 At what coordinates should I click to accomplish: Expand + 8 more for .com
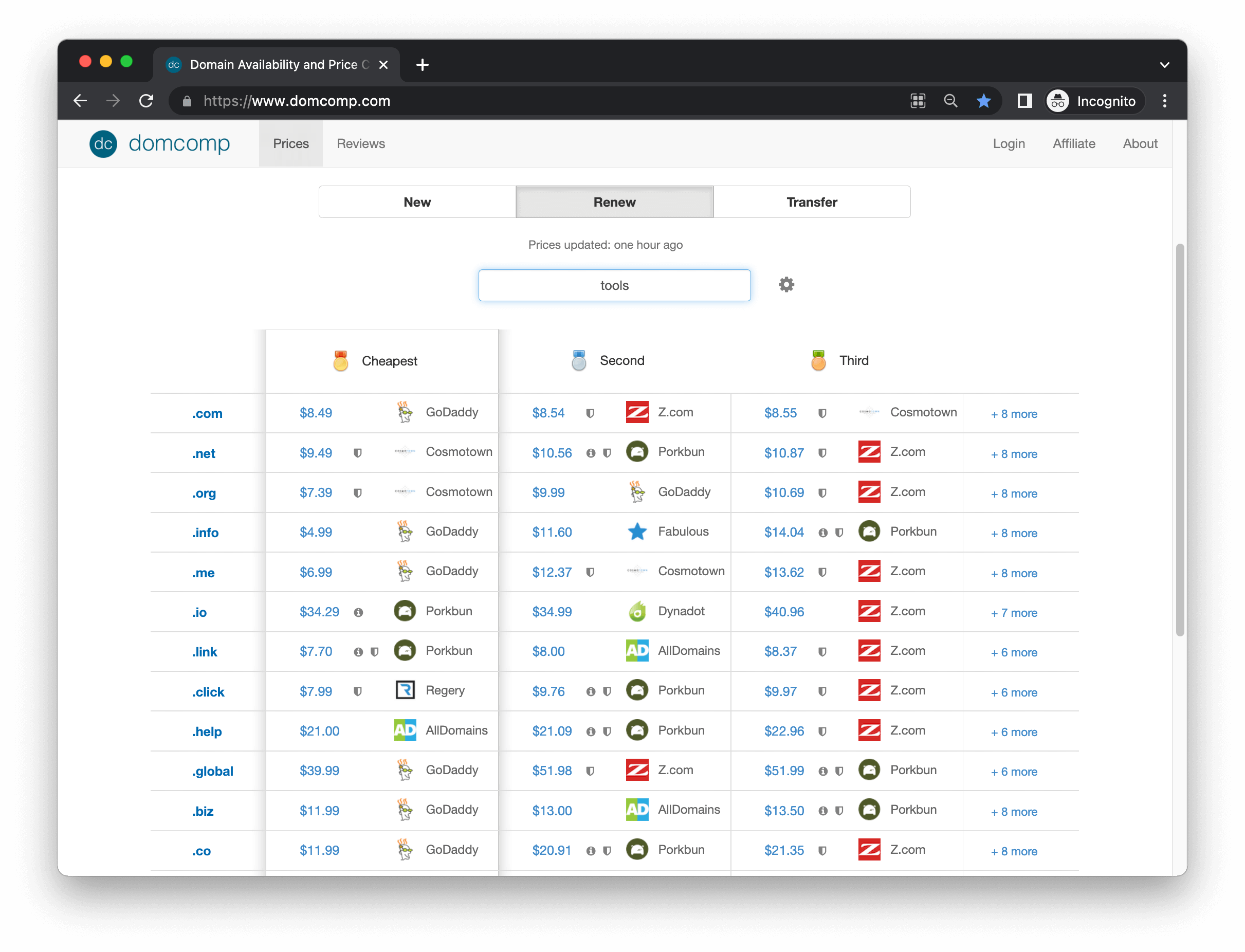coord(1014,414)
